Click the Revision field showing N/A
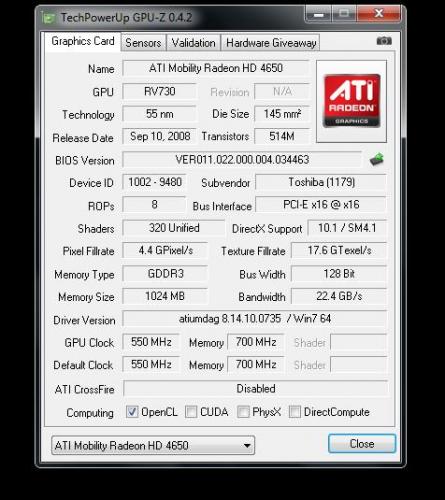Image resolution: width=445 pixels, height=500 pixels. click(282, 91)
